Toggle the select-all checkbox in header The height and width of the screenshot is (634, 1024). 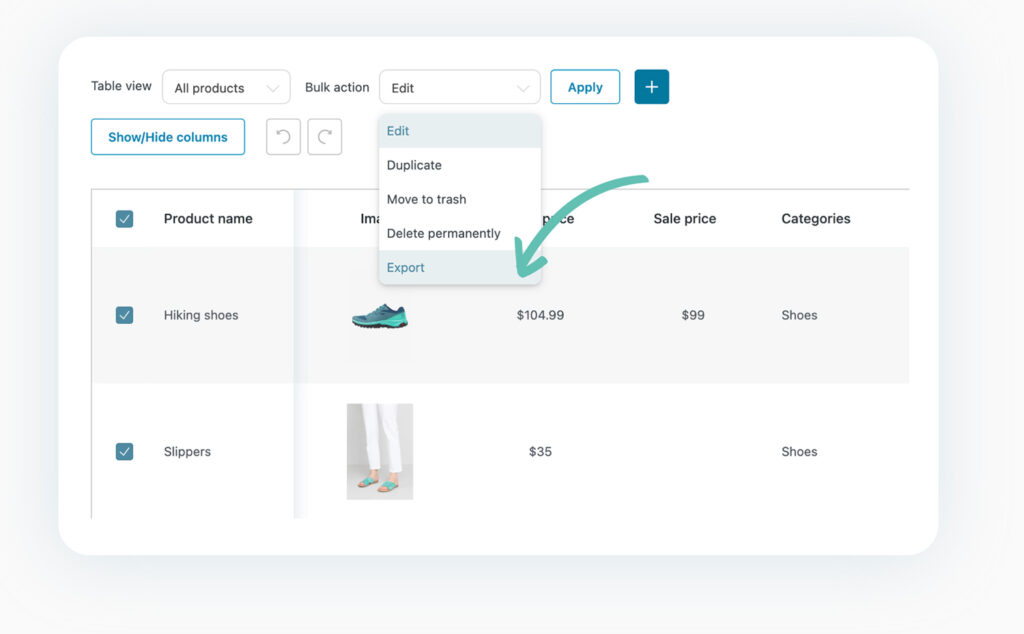point(124,218)
